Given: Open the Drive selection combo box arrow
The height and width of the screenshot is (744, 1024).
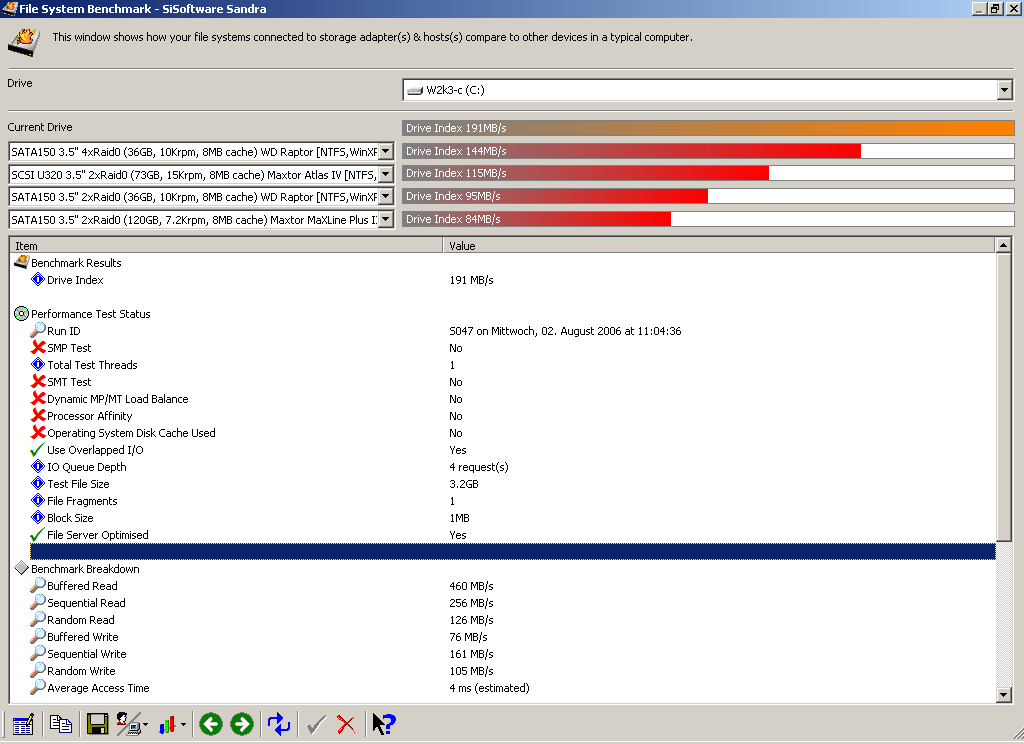Looking at the screenshot, I should click(x=1004, y=89).
